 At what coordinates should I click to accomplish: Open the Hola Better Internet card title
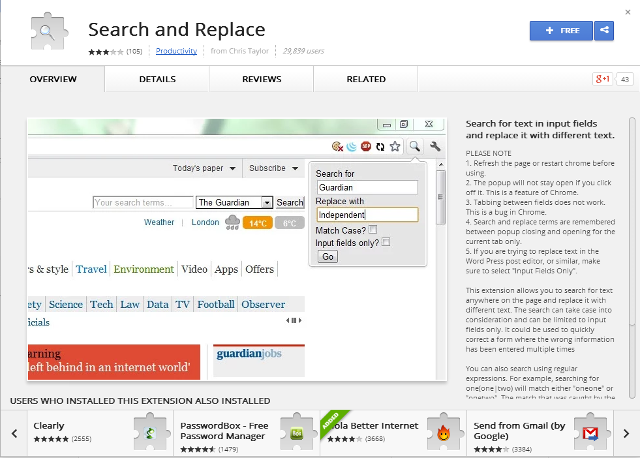click(x=373, y=426)
